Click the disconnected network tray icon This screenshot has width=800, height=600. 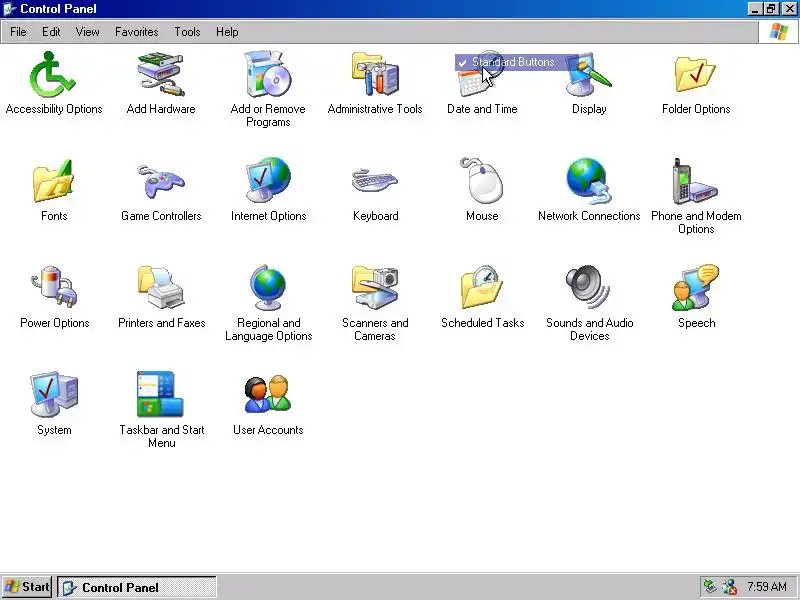pyautogui.click(x=730, y=587)
